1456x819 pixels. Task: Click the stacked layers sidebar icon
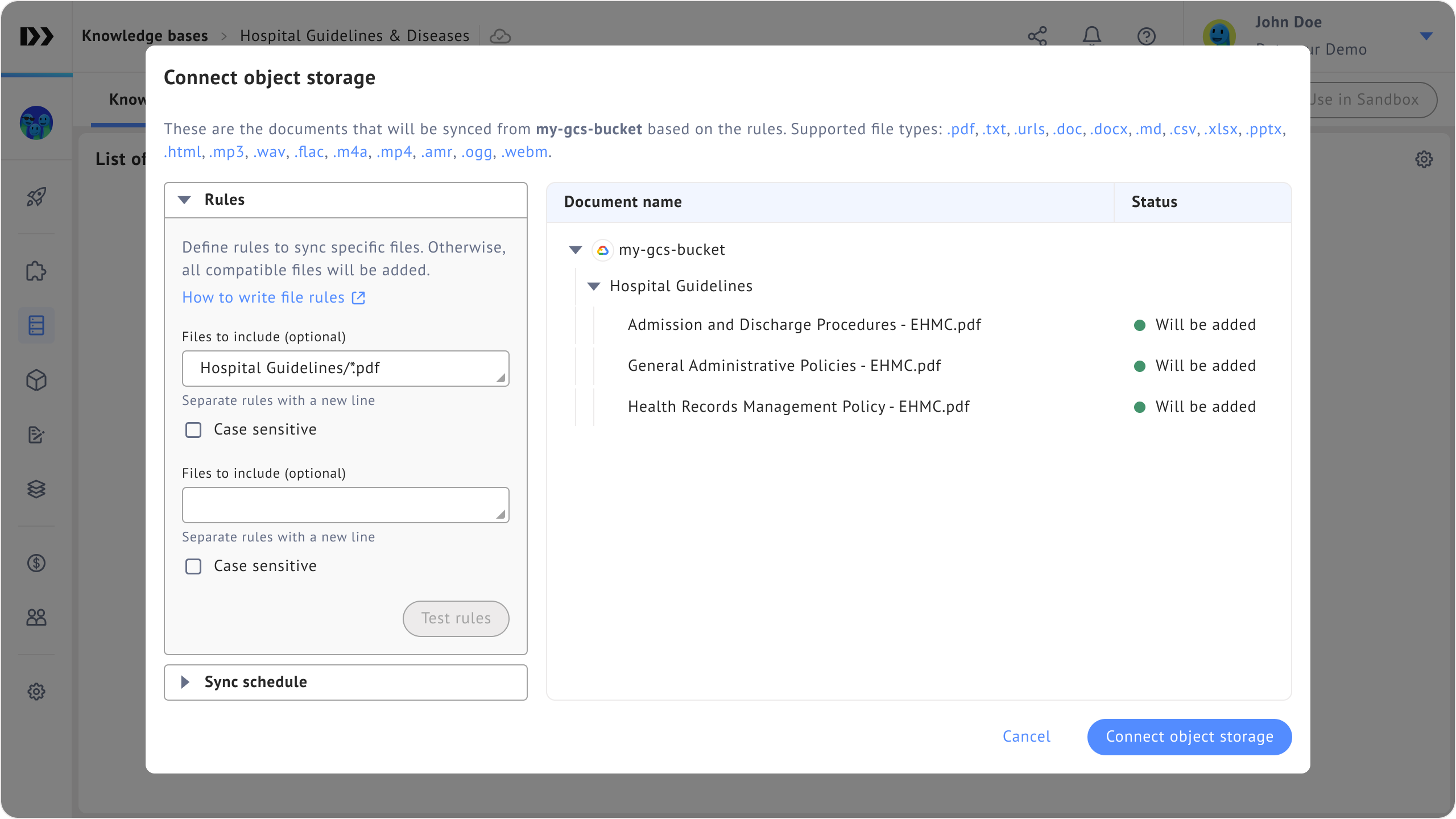(36, 489)
